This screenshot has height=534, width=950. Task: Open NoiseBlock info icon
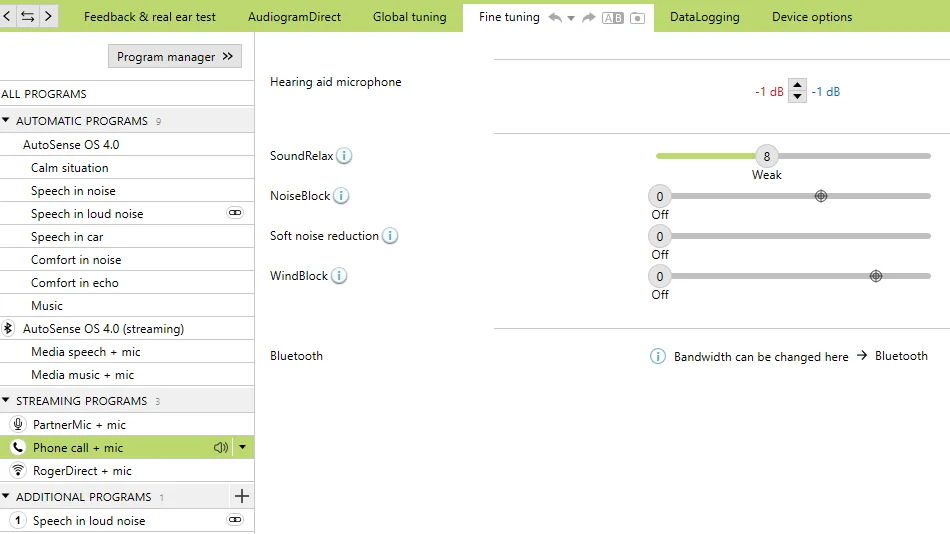pos(341,196)
